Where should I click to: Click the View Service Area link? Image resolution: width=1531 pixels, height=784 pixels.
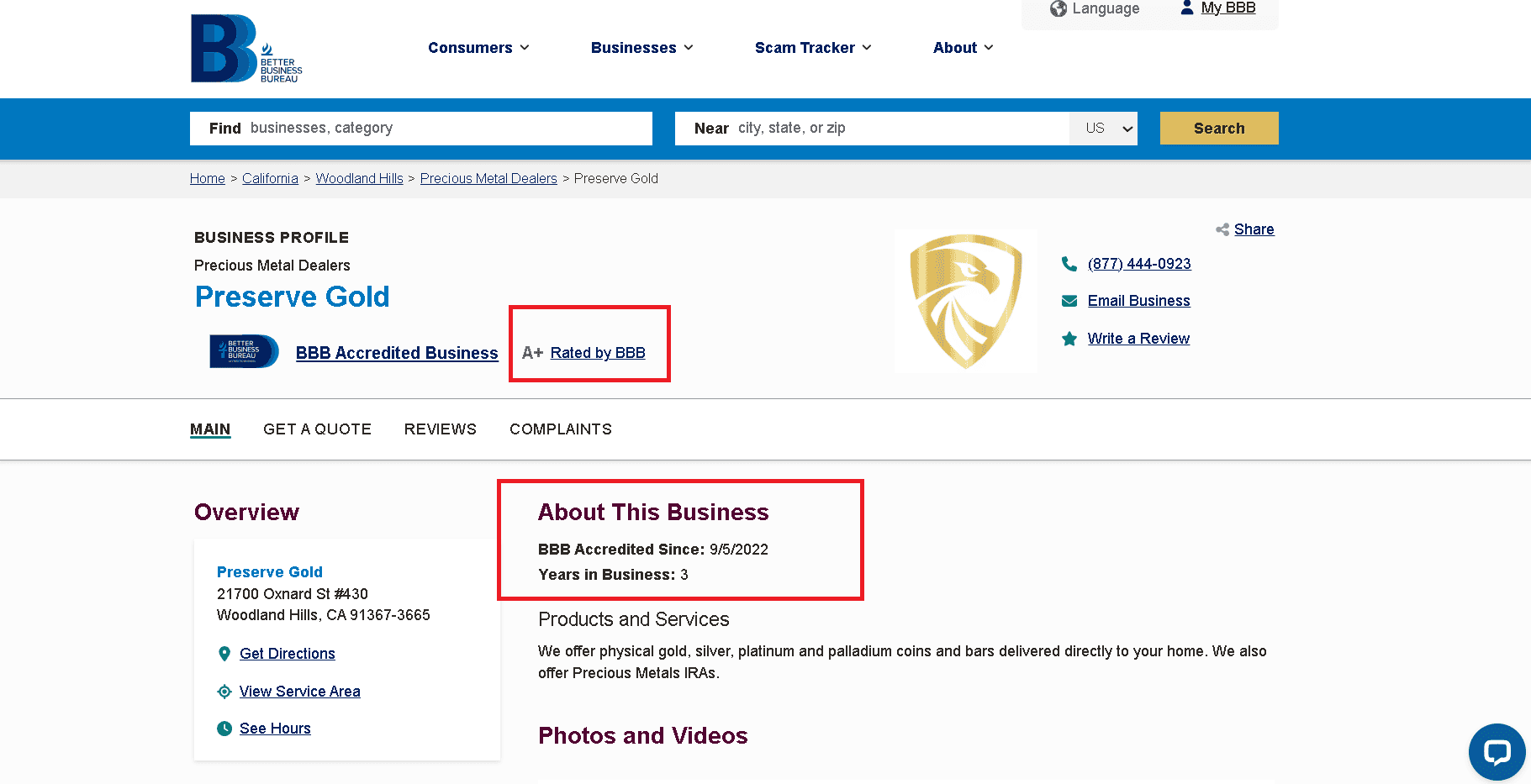[x=300, y=692]
